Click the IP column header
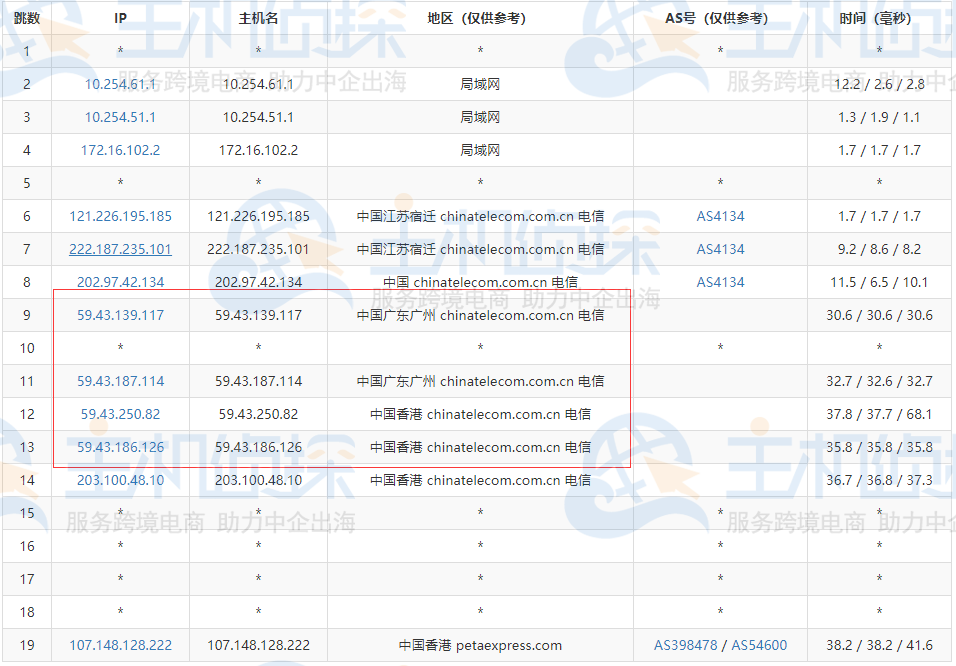This screenshot has height=666, width=956. (x=120, y=17)
